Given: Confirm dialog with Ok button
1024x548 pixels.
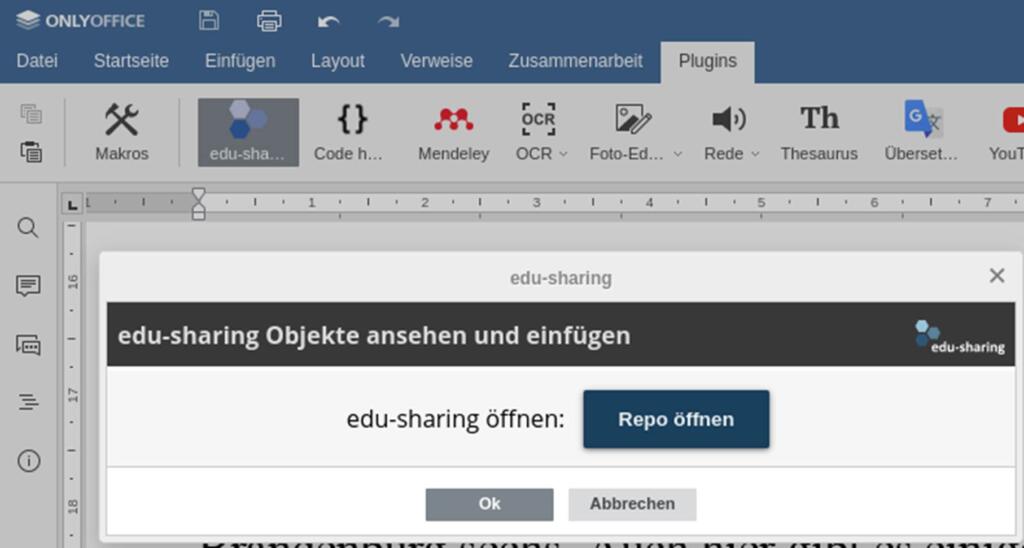Looking at the screenshot, I should pyautogui.click(x=489, y=504).
